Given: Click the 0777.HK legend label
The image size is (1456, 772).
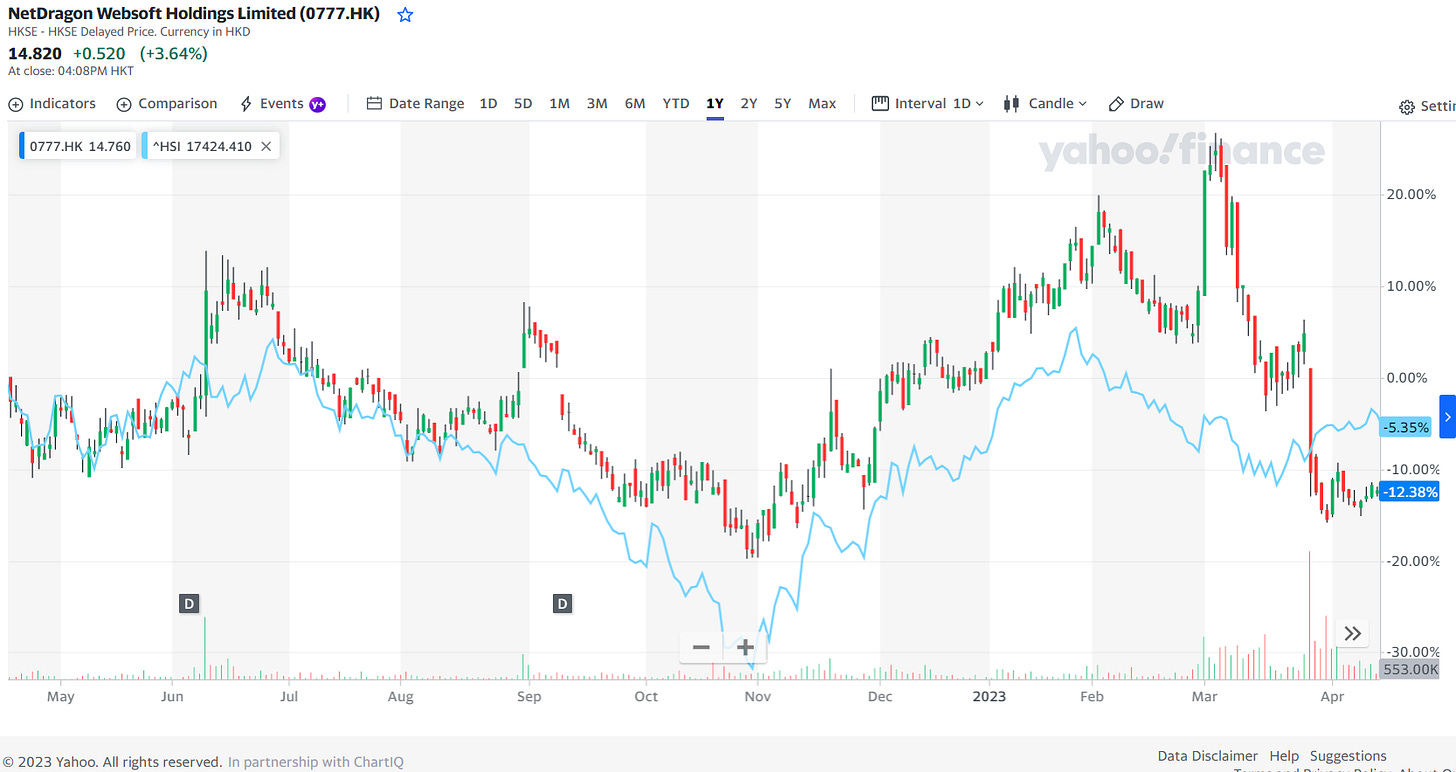Looking at the screenshot, I should click(x=79, y=146).
